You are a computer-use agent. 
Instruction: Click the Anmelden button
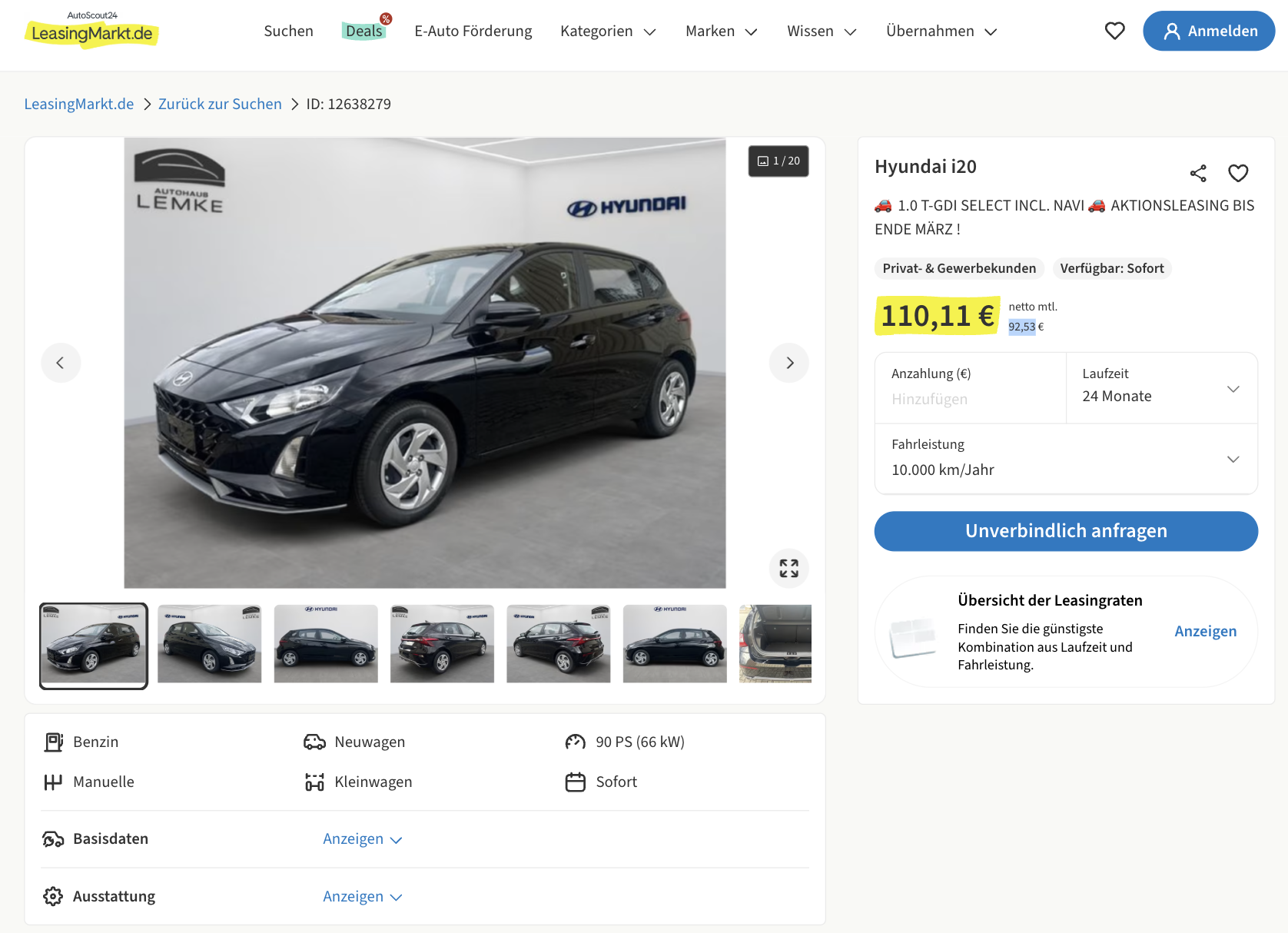pos(1209,32)
